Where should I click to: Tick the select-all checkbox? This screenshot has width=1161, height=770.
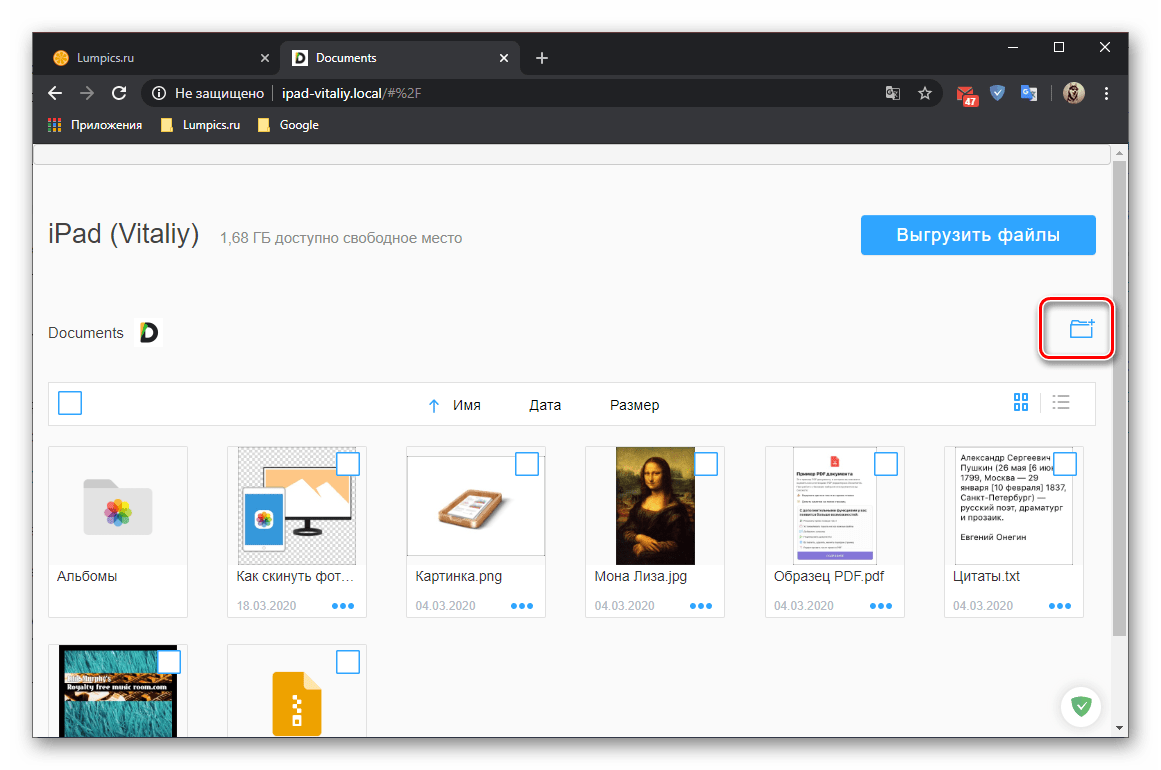click(70, 403)
